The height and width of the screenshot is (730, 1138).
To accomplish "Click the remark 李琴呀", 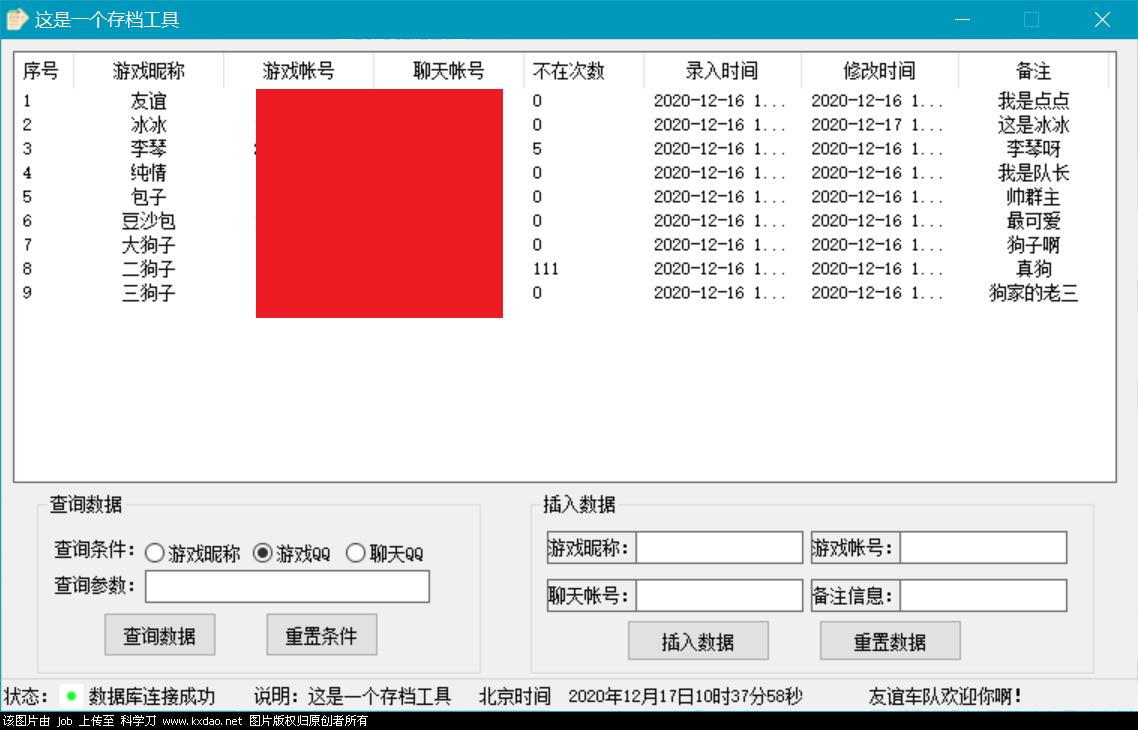I will (x=1033, y=149).
